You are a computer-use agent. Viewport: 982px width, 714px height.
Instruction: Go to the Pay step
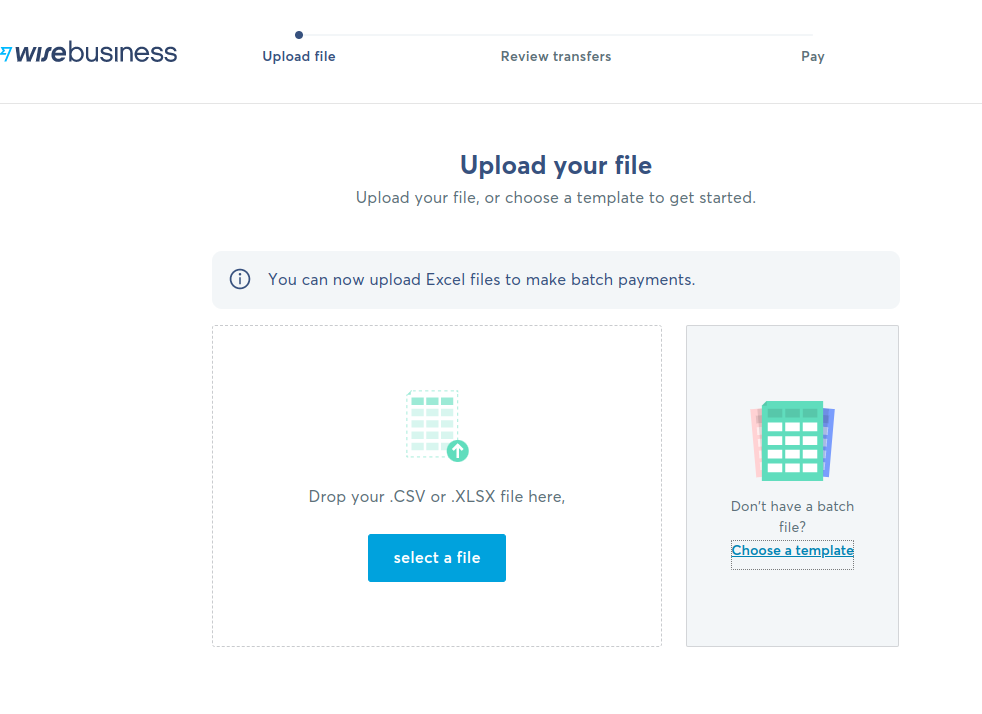point(812,56)
